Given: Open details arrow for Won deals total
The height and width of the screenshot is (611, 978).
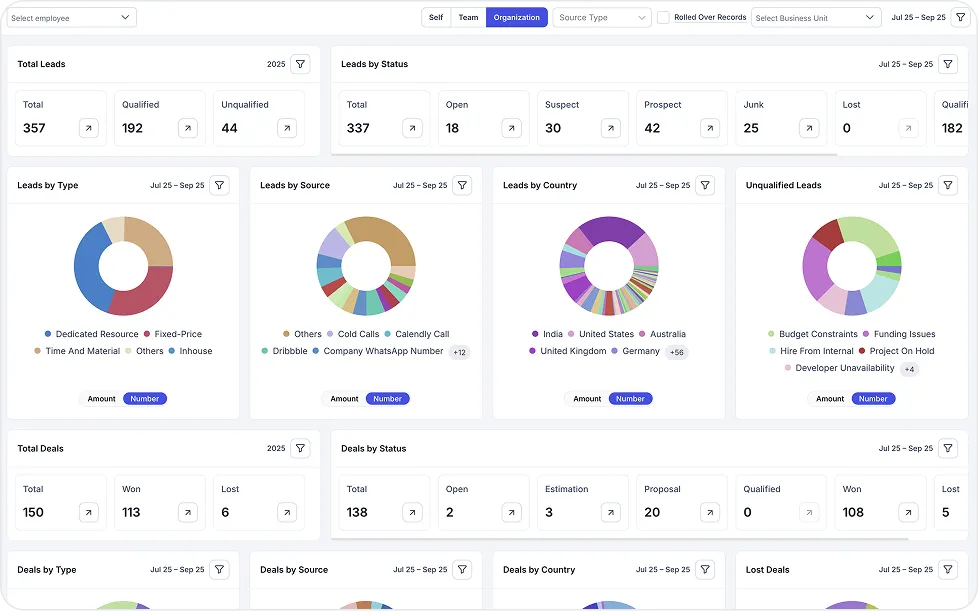Looking at the screenshot, I should 187,512.
